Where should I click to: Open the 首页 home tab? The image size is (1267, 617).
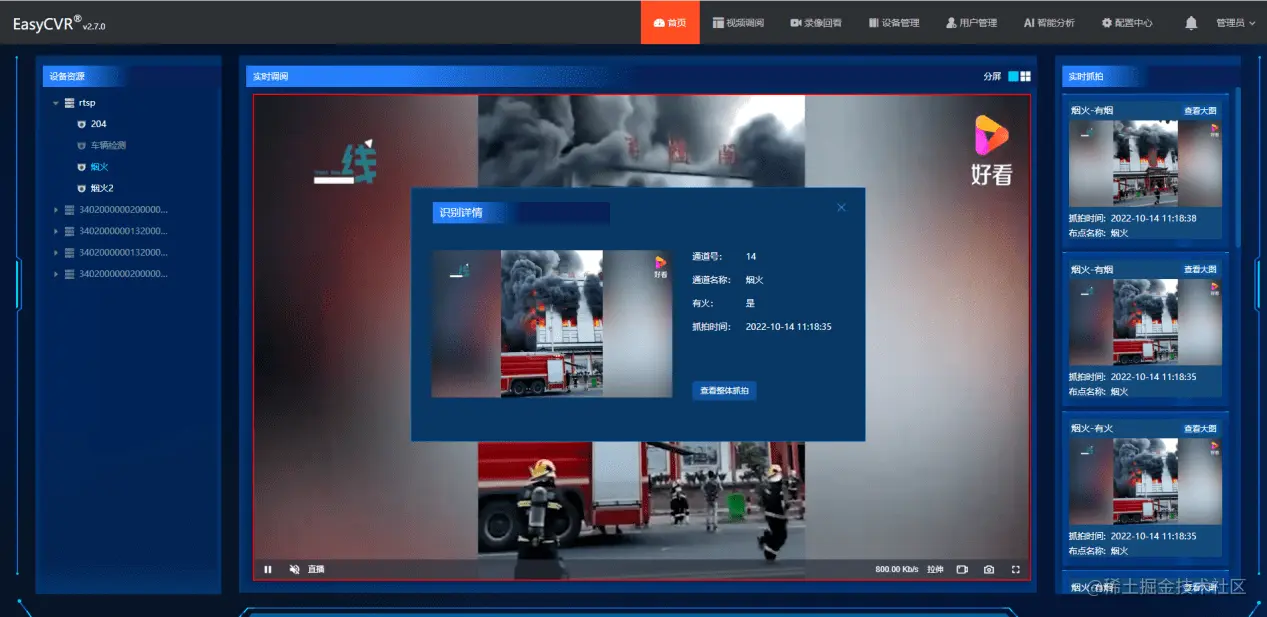click(670, 22)
